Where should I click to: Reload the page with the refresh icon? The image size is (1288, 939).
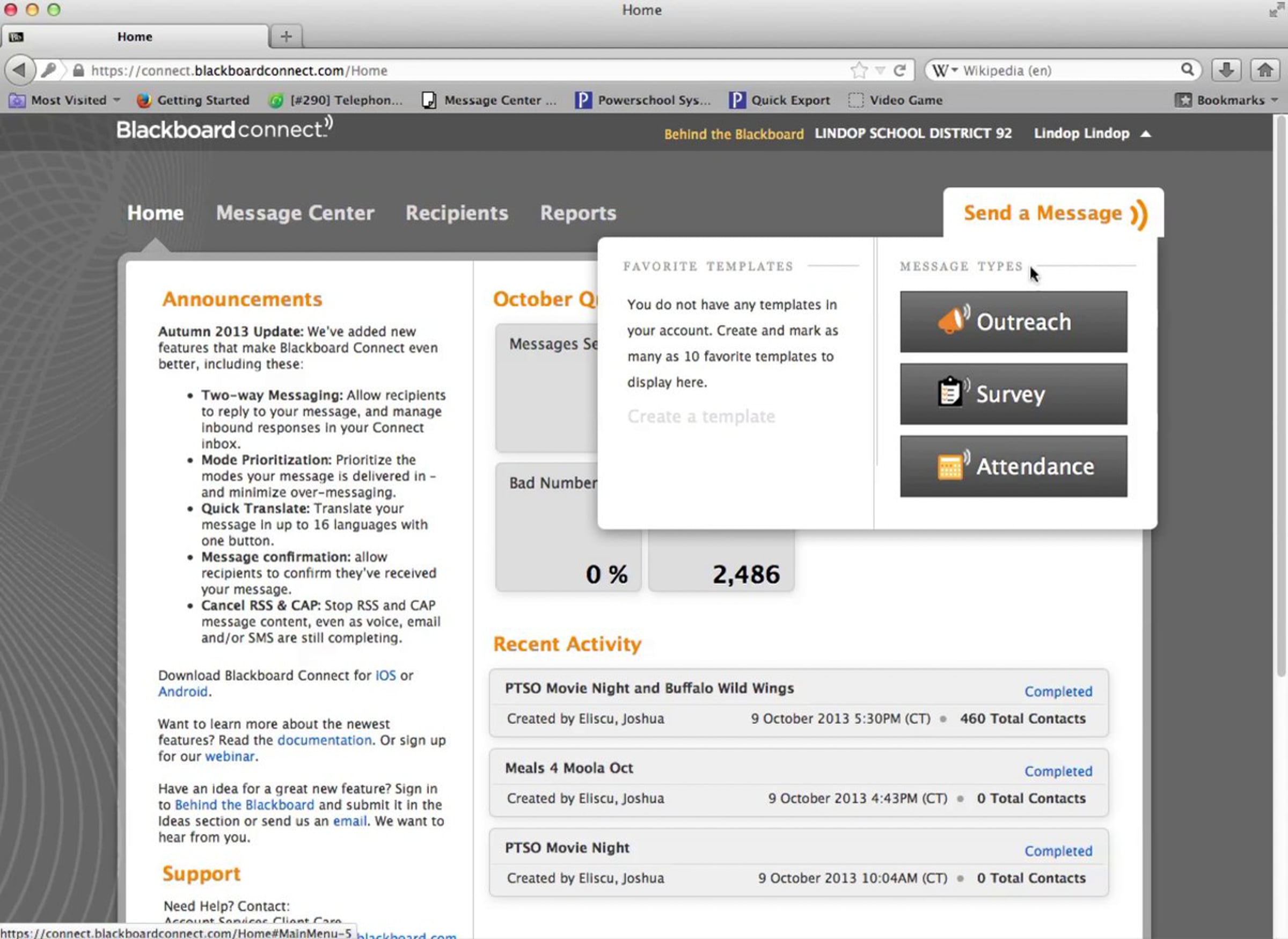coord(899,70)
